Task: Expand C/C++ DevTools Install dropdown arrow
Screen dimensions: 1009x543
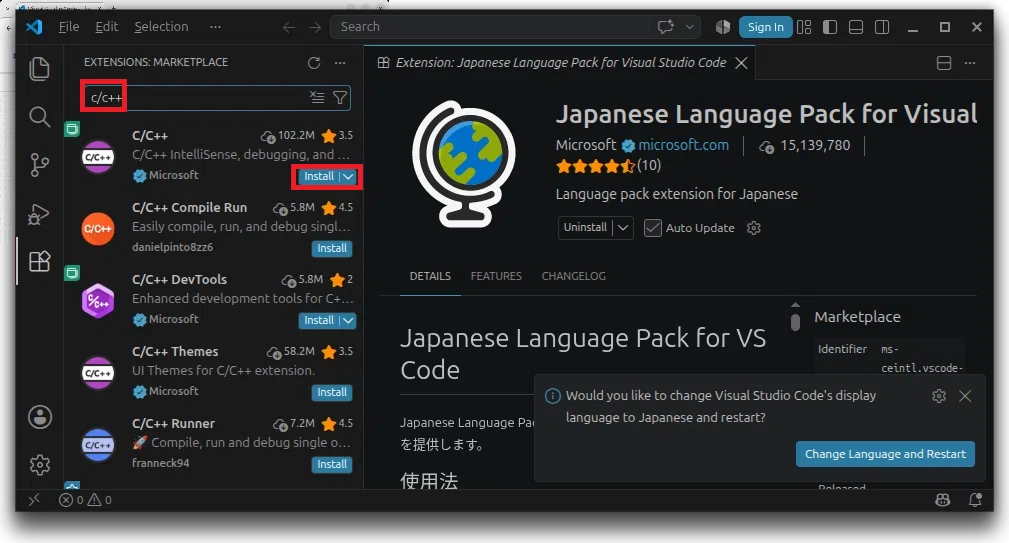Action: (x=347, y=320)
